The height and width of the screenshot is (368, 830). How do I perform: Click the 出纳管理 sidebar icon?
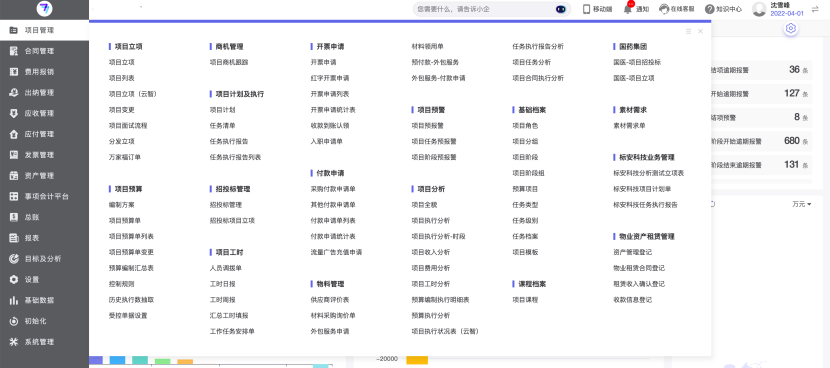tap(14, 93)
